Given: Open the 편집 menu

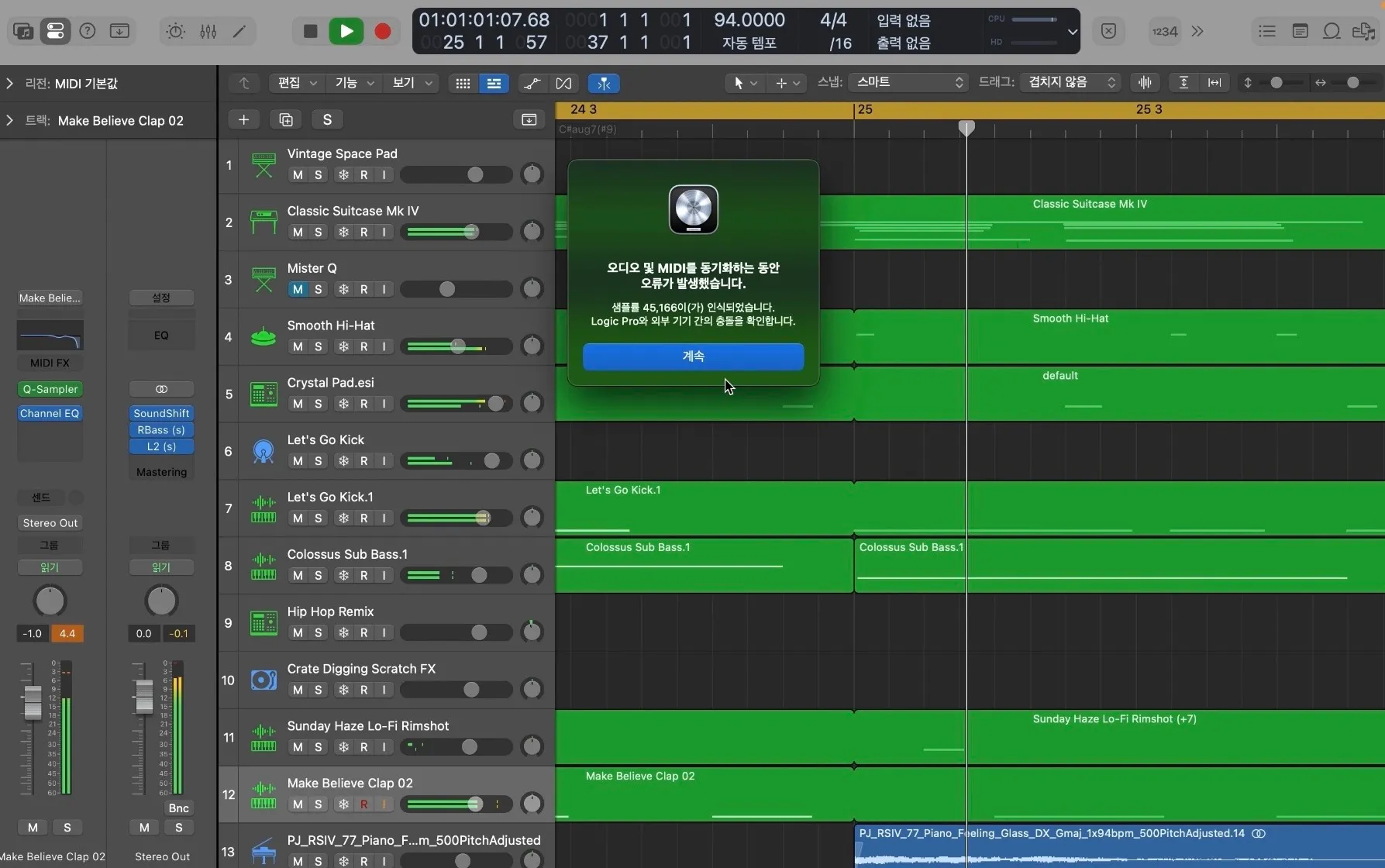Looking at the screenshot, I should [297, 83].
